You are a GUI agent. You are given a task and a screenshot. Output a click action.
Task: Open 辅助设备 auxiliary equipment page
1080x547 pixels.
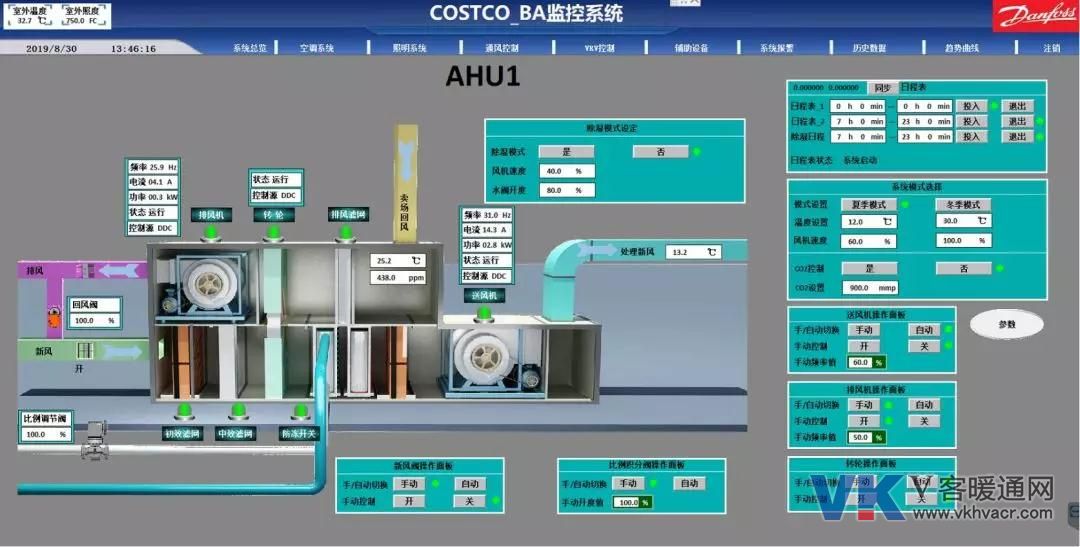coord(692,48)
